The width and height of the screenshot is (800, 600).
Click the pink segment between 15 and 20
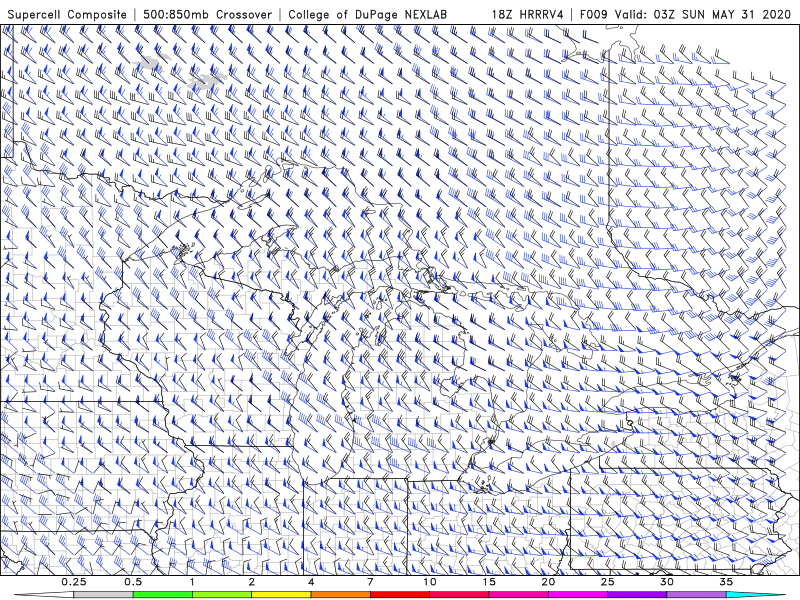pyautogui.click(x=518, y=595)
